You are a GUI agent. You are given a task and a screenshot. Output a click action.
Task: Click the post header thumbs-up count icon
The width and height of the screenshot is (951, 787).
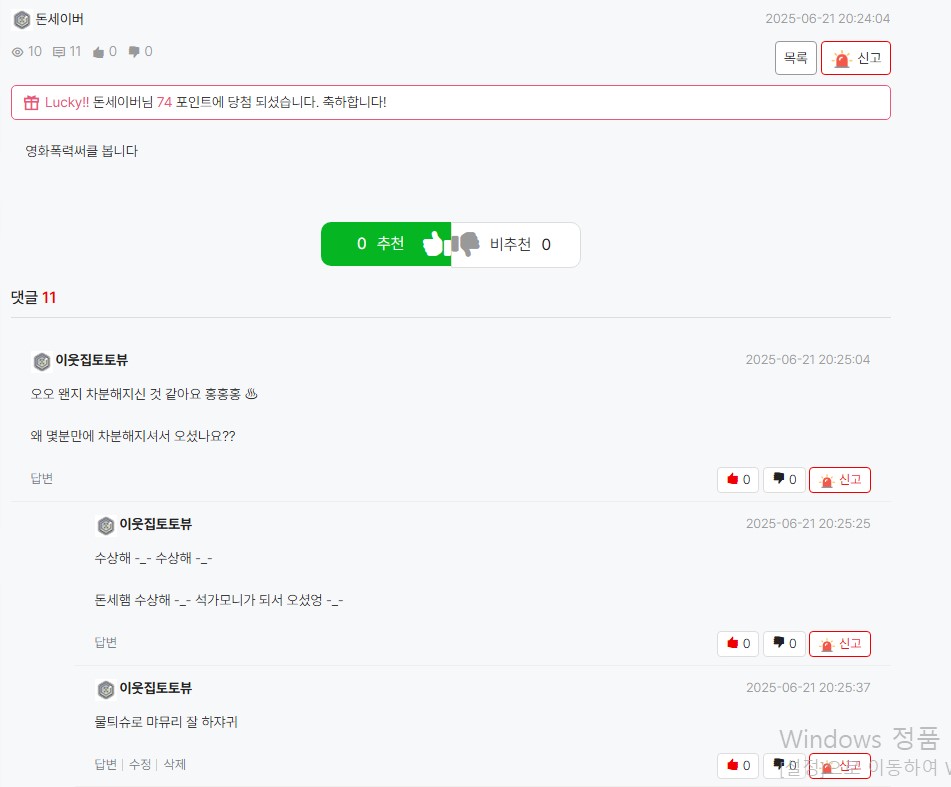[x=99, y=52]
